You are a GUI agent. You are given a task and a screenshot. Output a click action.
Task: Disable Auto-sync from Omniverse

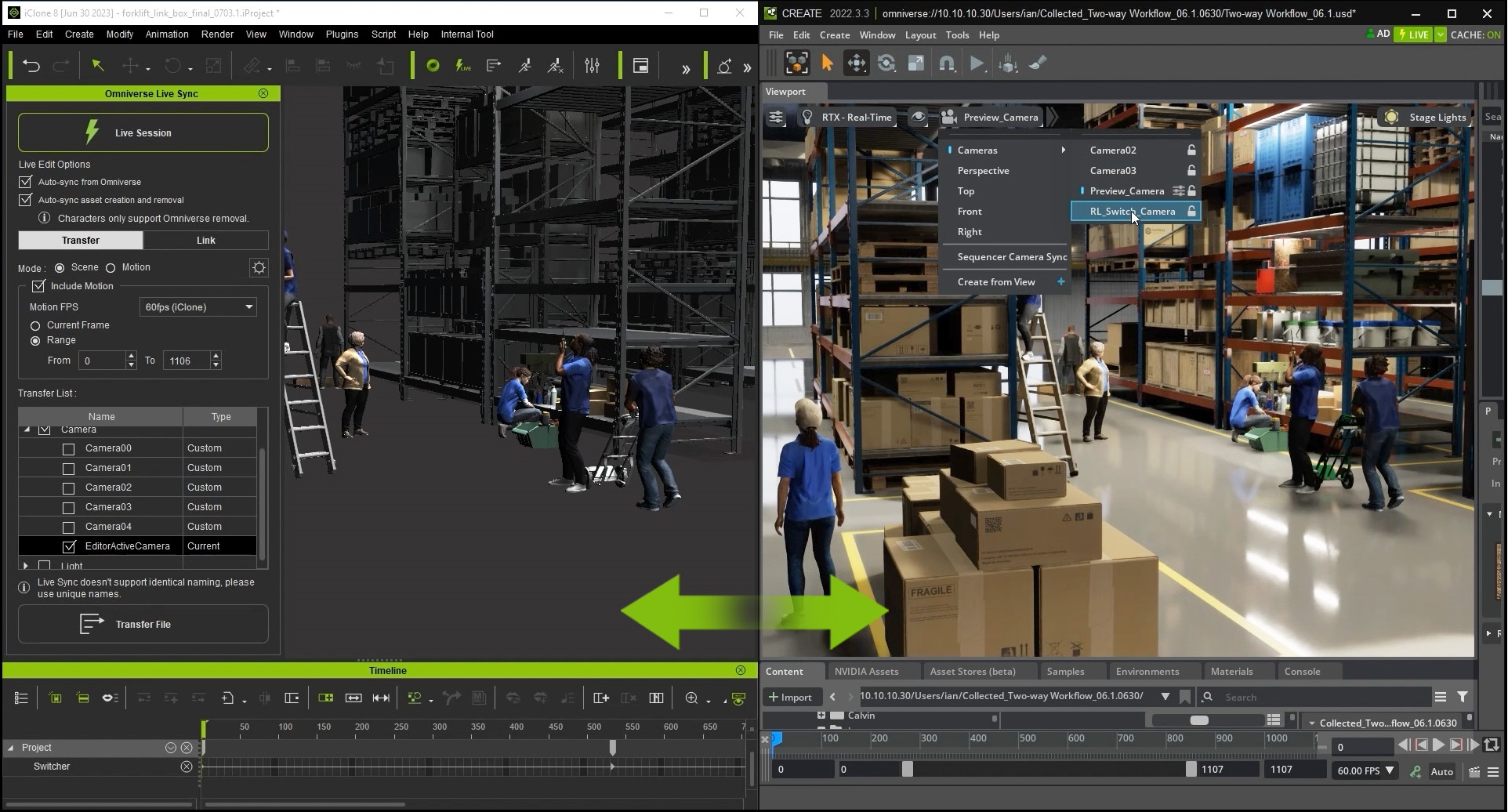pos(25,182)
